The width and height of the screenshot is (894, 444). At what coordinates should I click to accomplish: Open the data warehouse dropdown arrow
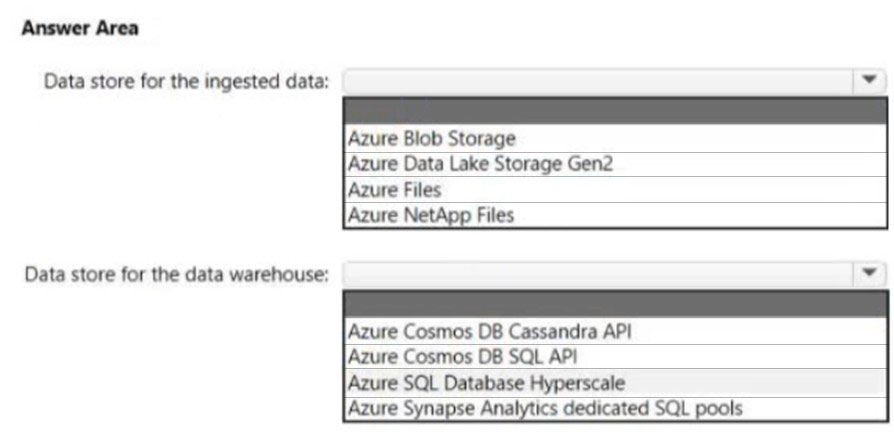pos(869,274)
